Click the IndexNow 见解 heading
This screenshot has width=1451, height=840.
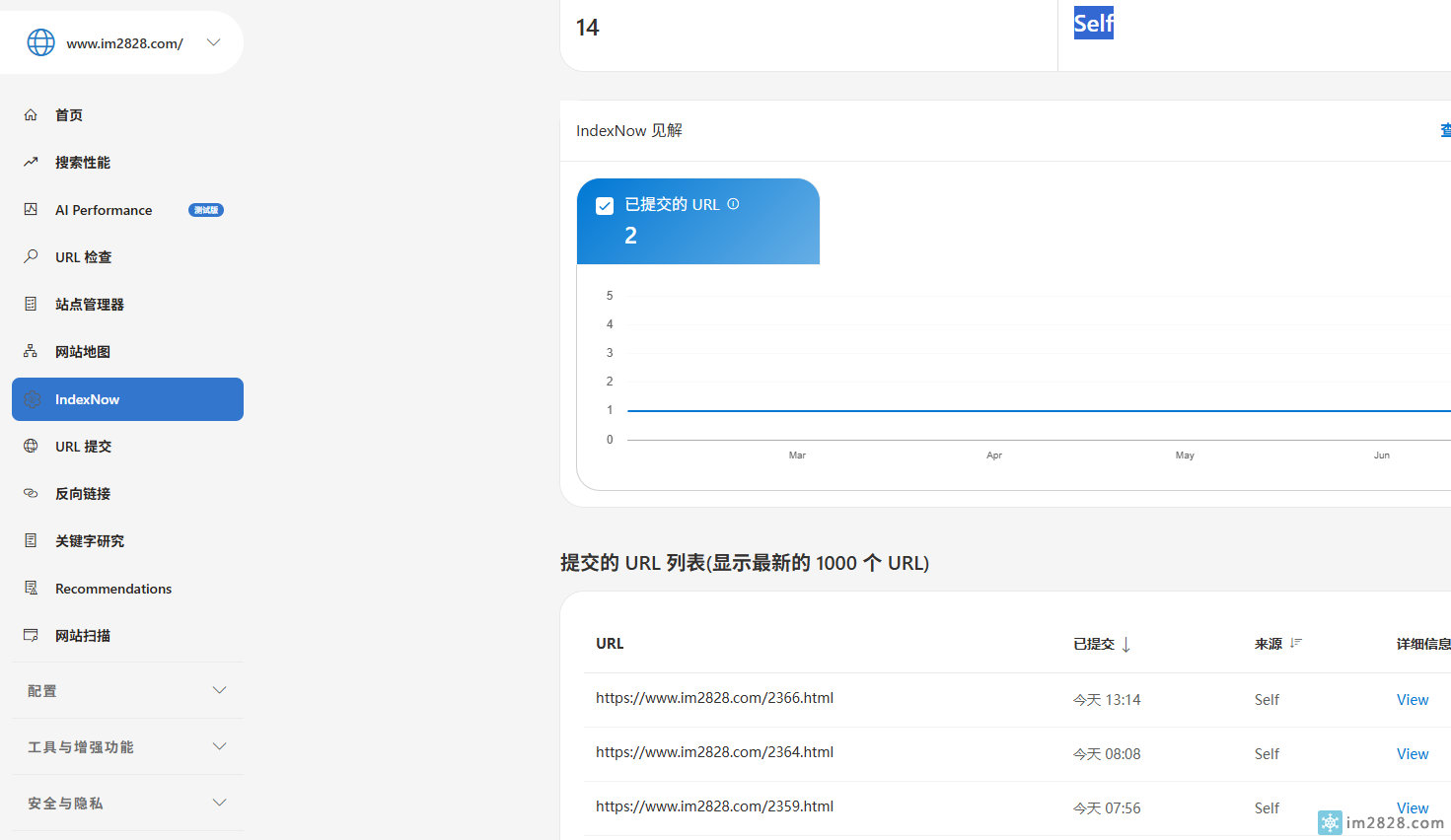(x=629, y=130)
